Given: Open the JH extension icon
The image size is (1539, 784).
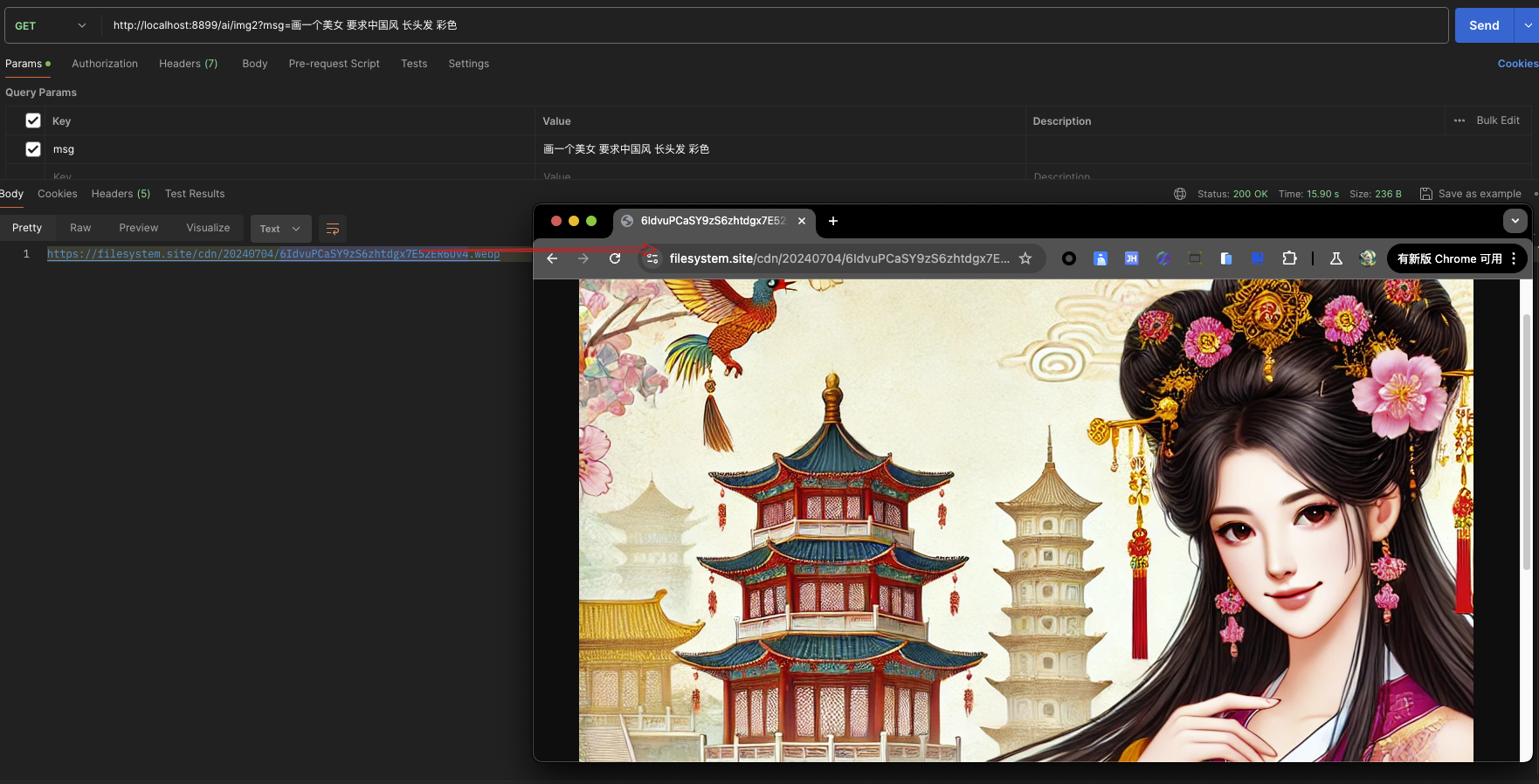Looking at the screenshot, I should point(1131,258).
